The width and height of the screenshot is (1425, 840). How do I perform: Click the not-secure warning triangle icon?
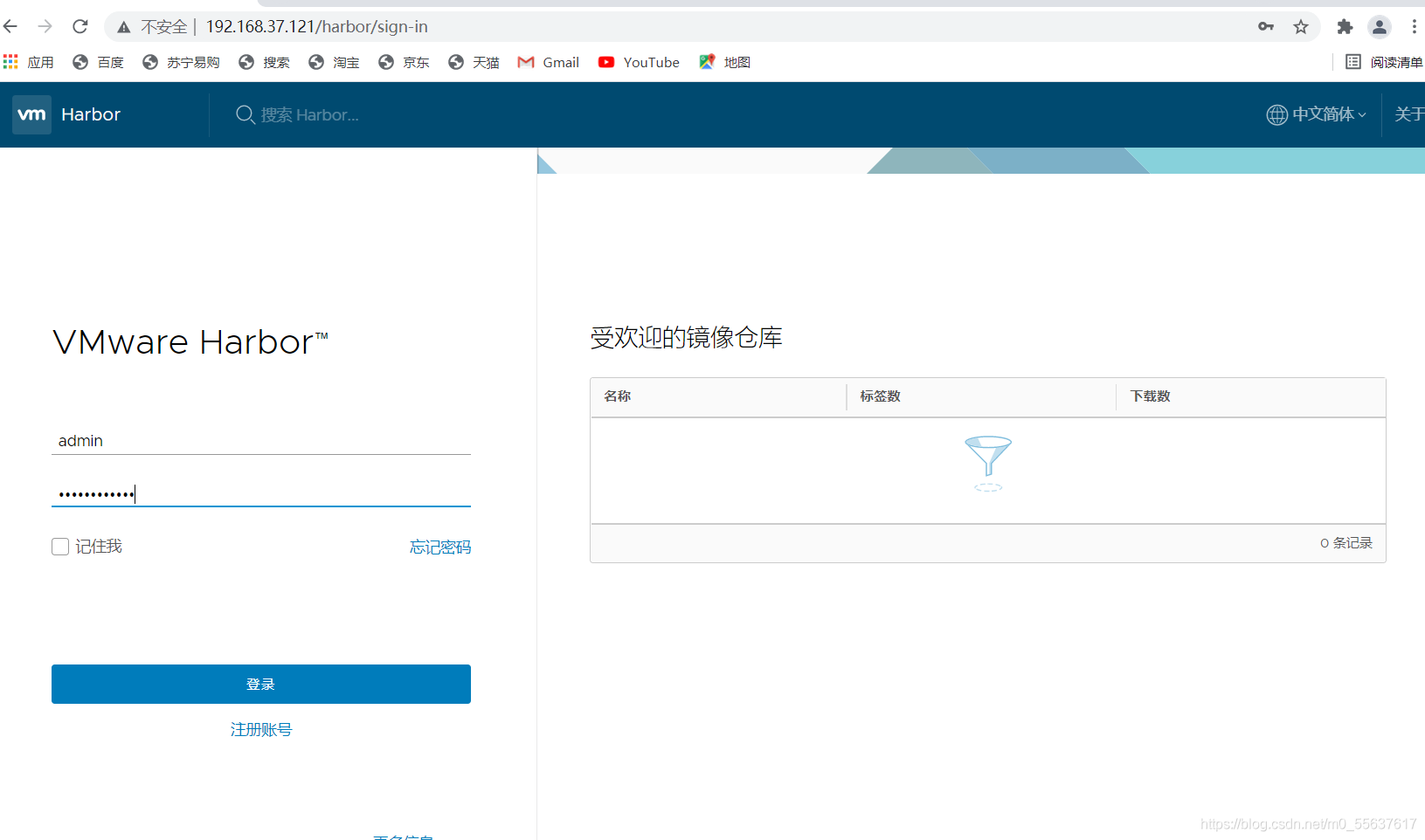click(x=124, y=27)
